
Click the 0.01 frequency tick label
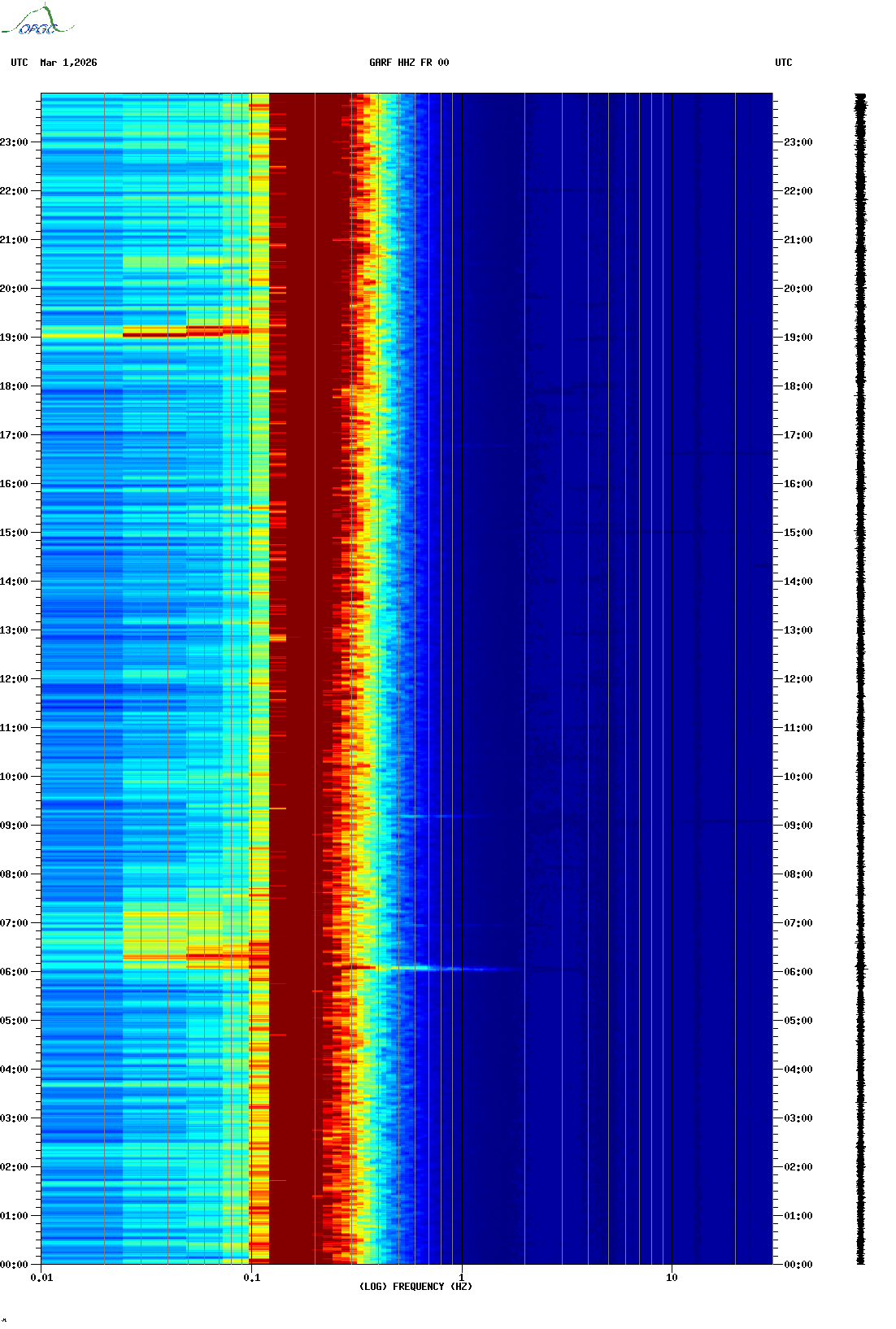pos(41,1277)
